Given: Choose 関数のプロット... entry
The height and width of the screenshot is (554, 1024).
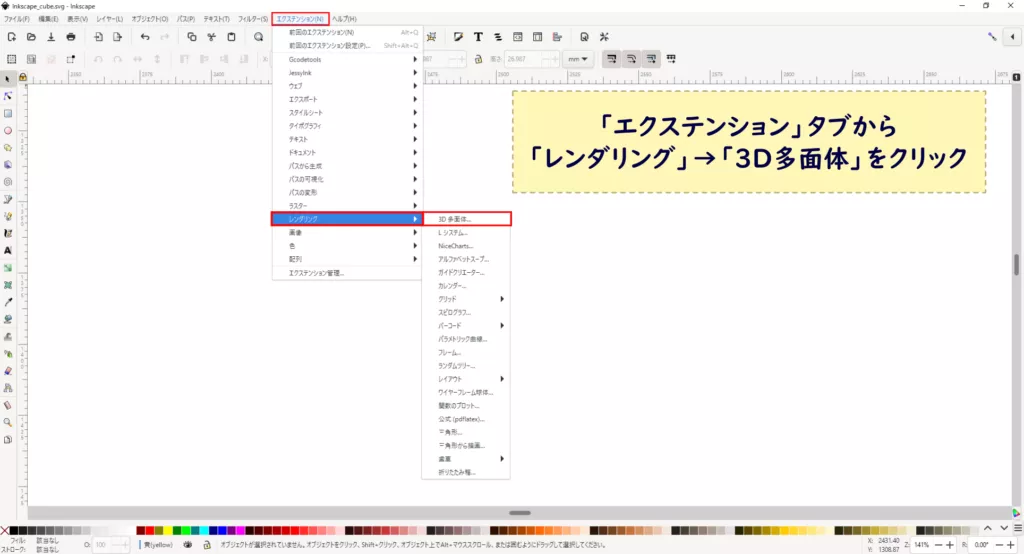Looking at the screenshot, I should click(466, 406).
